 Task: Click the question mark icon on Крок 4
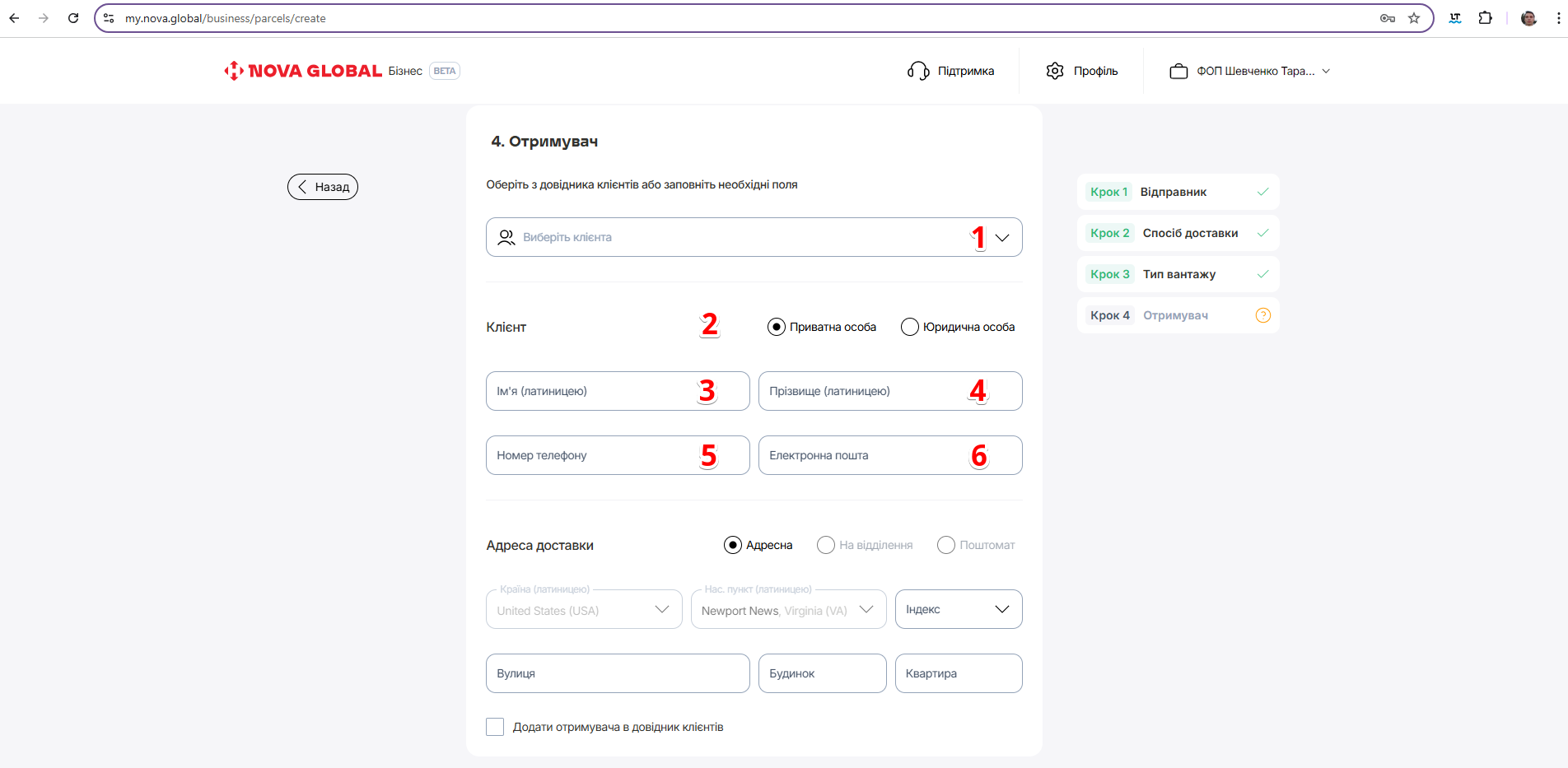1262,315
